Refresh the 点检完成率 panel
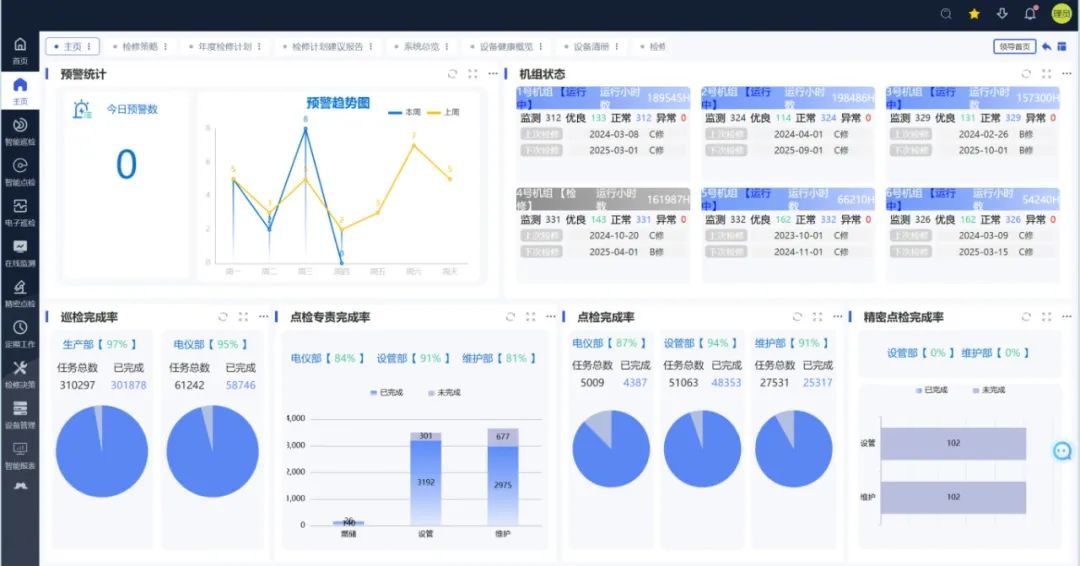This screenshot has height=566, width=1080. [x=797, y=317]
